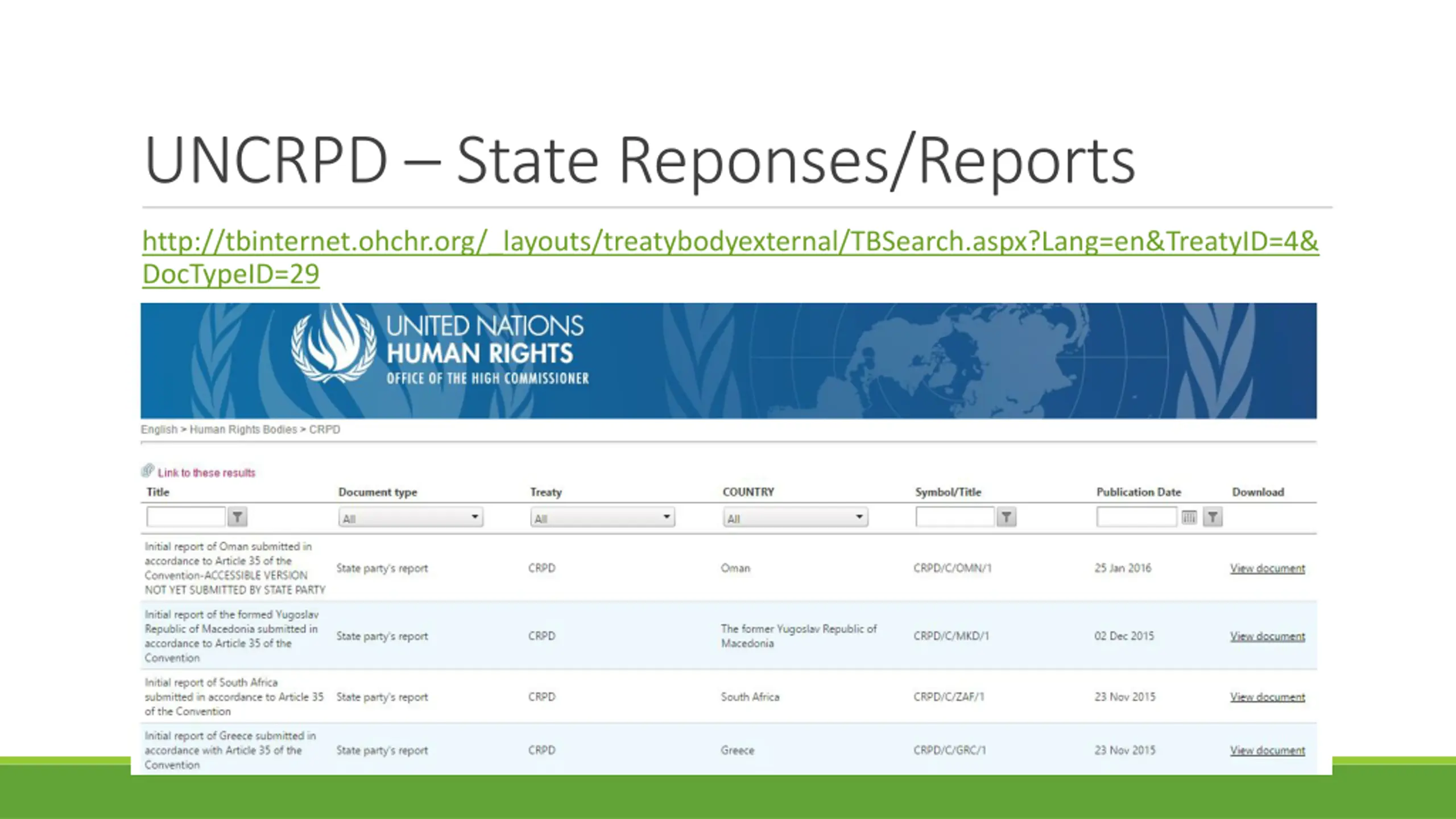The height and width of the screenshot is (819, 1456).
Task: Click the UN Human Rights logo emblem
Action: click(334, 345)
